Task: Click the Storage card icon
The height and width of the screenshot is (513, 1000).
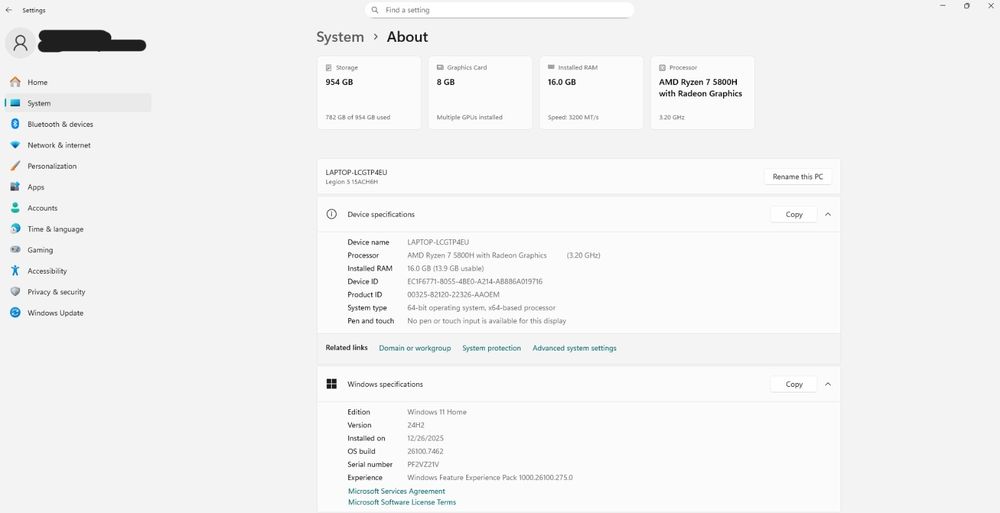Action: tap(329, 67)
